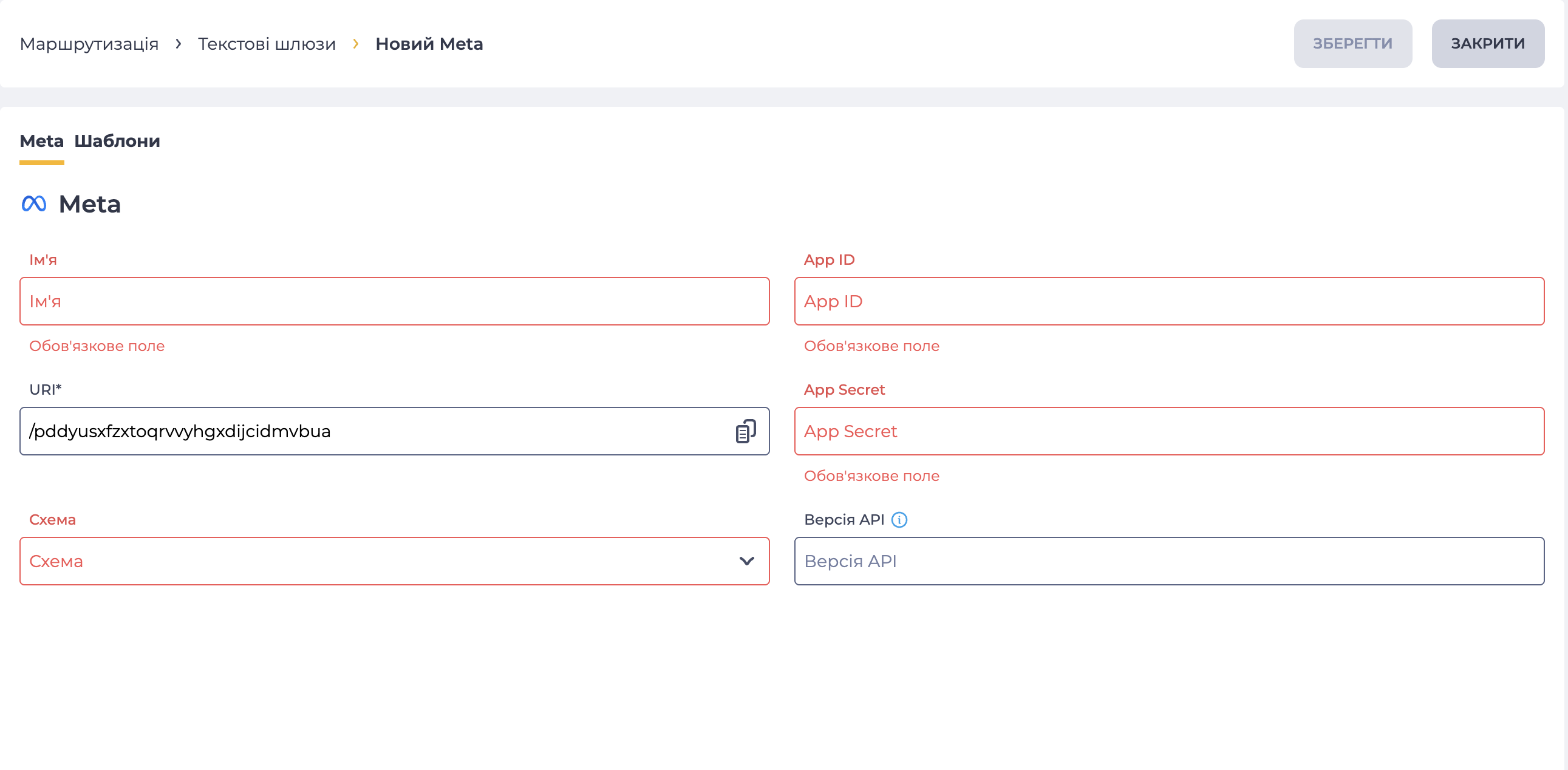
Task: Go to Текстові шлюзи breadcrumb
Action: pyautogui.click(x=267, y=44)
